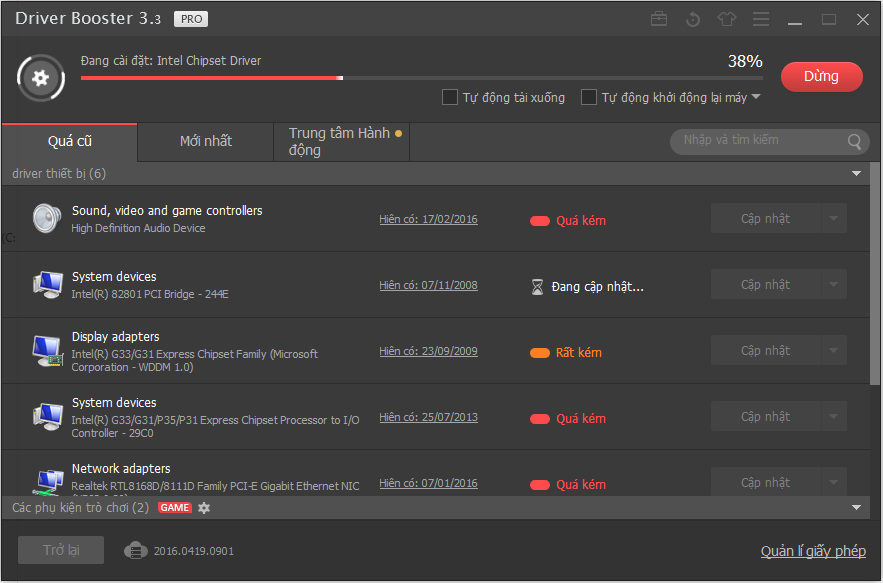The image size is (883, 583).
Task: Click Cập nhật for Realtek Network adapter
Action: [765, 482]
